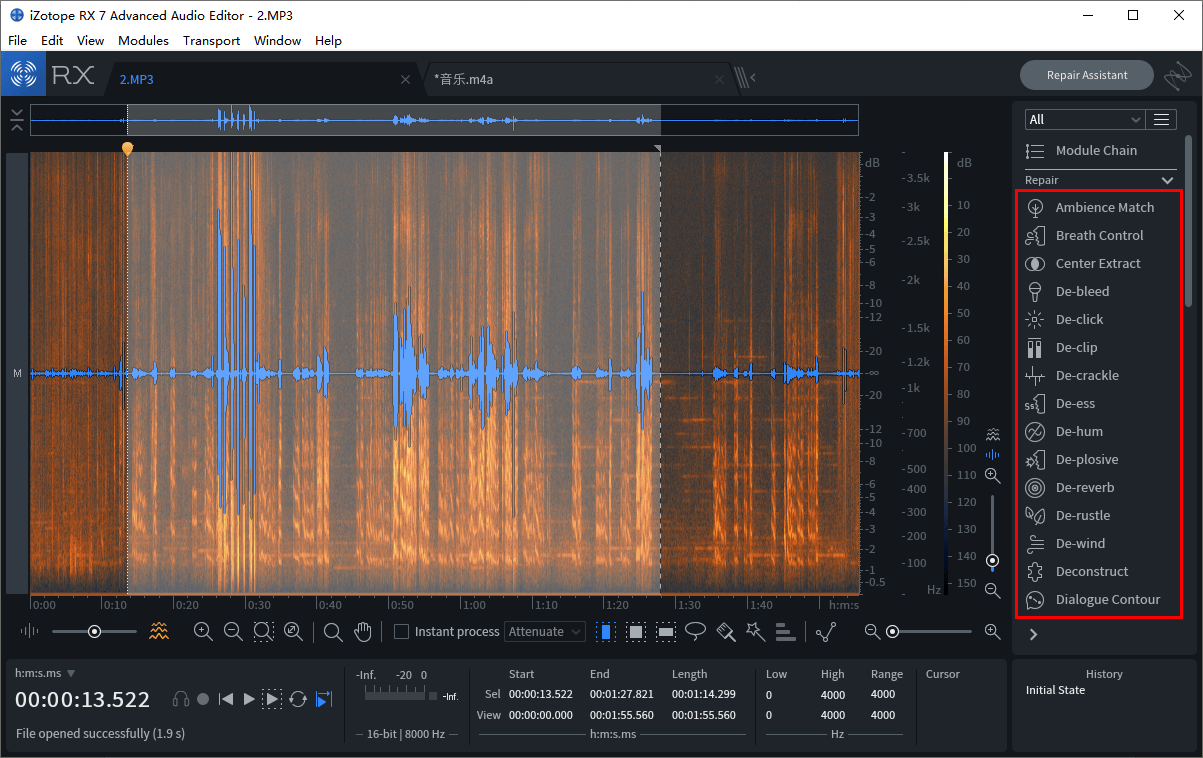
Task: Play the audio
Action: coord(249,699)
